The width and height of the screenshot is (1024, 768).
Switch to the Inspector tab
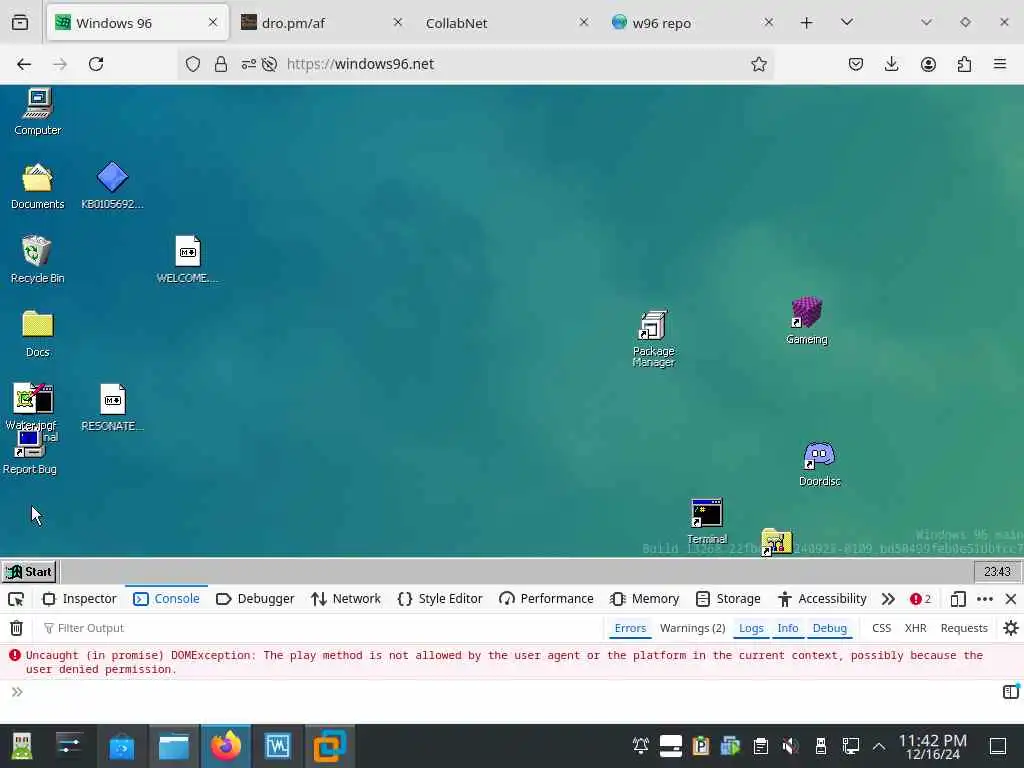pos(79,599)
